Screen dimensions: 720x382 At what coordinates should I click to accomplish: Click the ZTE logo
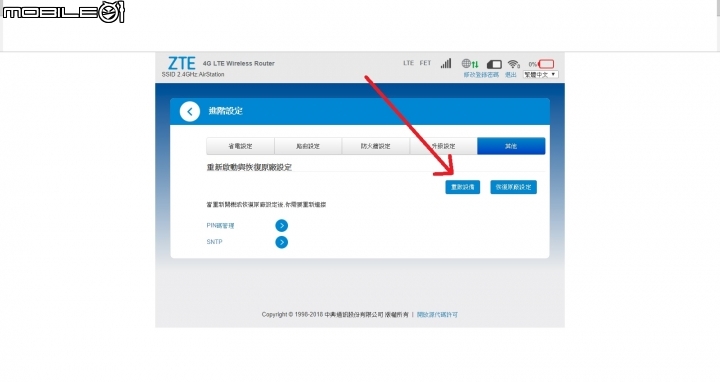pos(181,63)
